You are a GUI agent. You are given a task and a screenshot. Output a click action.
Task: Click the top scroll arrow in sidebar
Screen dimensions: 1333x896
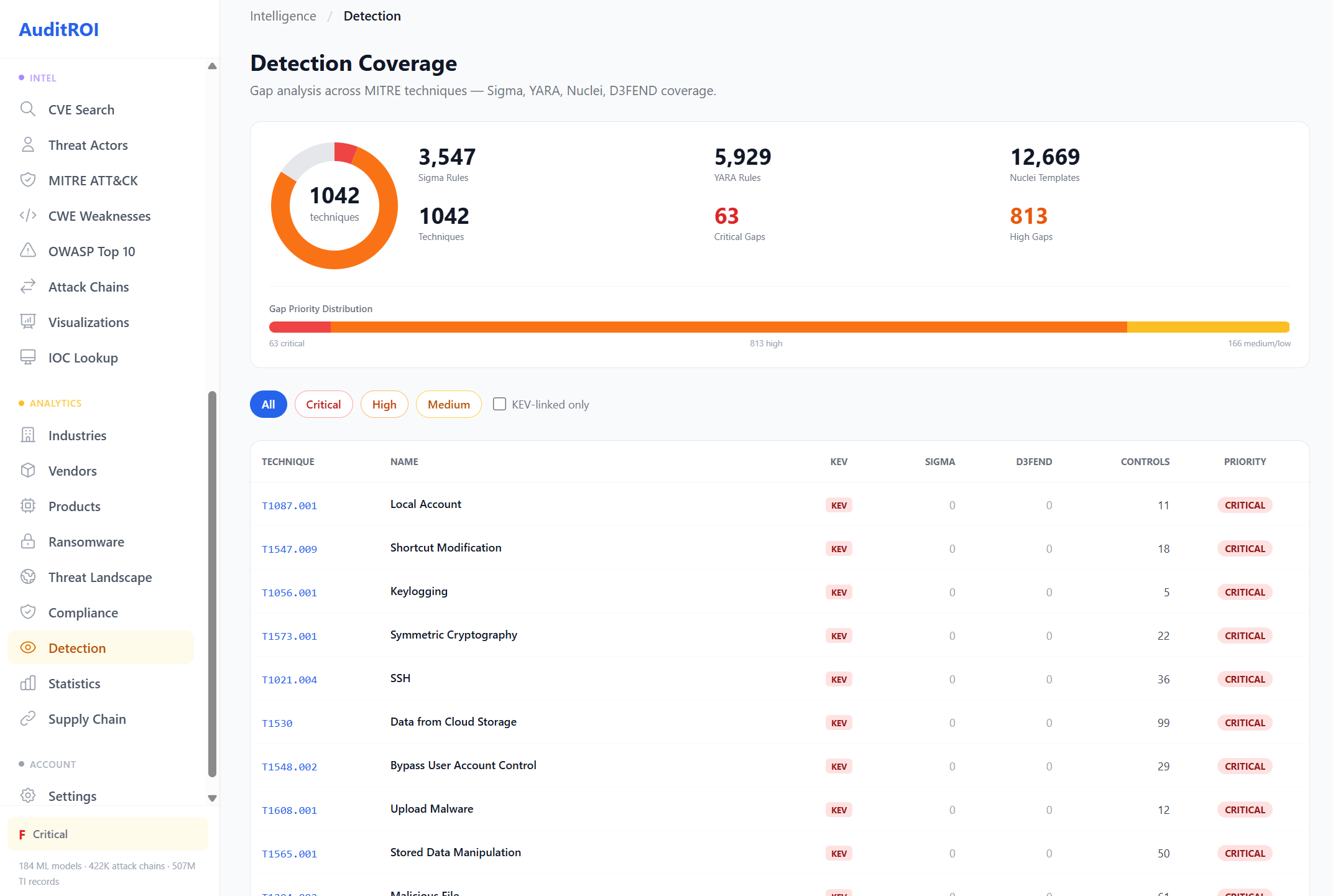212,65
